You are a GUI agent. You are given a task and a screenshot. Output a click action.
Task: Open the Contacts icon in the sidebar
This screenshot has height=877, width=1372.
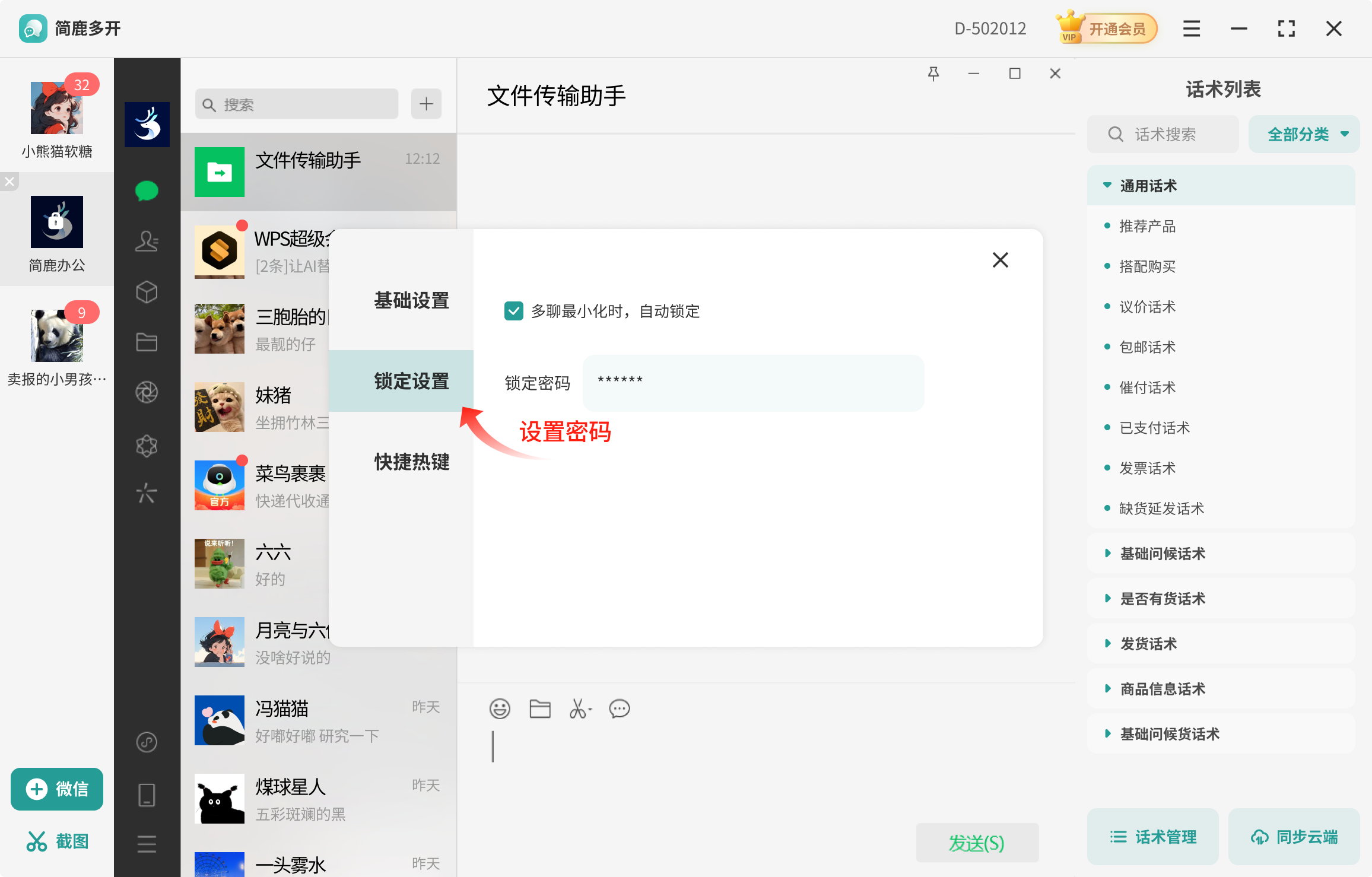[147, 241]
